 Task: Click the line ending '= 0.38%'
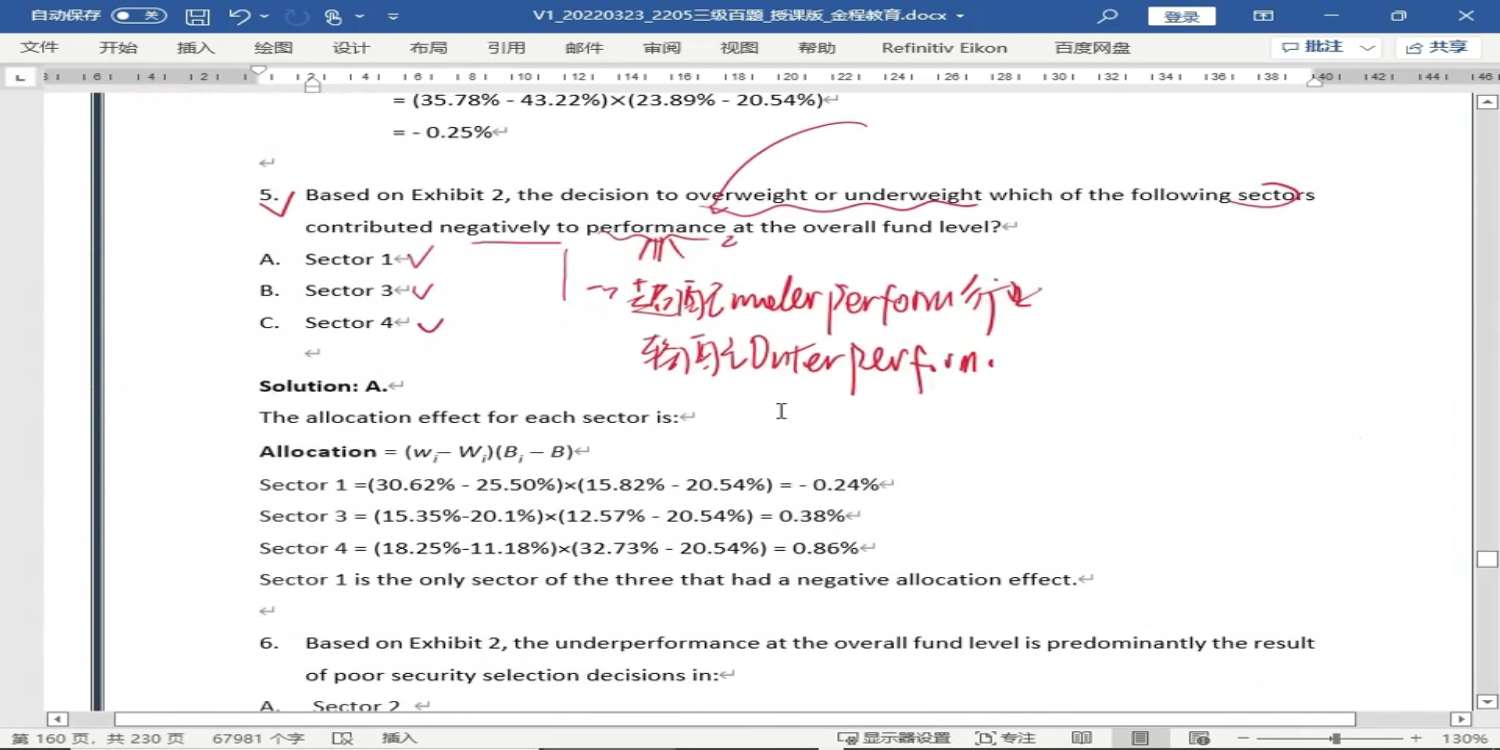(x=552, y=516)
